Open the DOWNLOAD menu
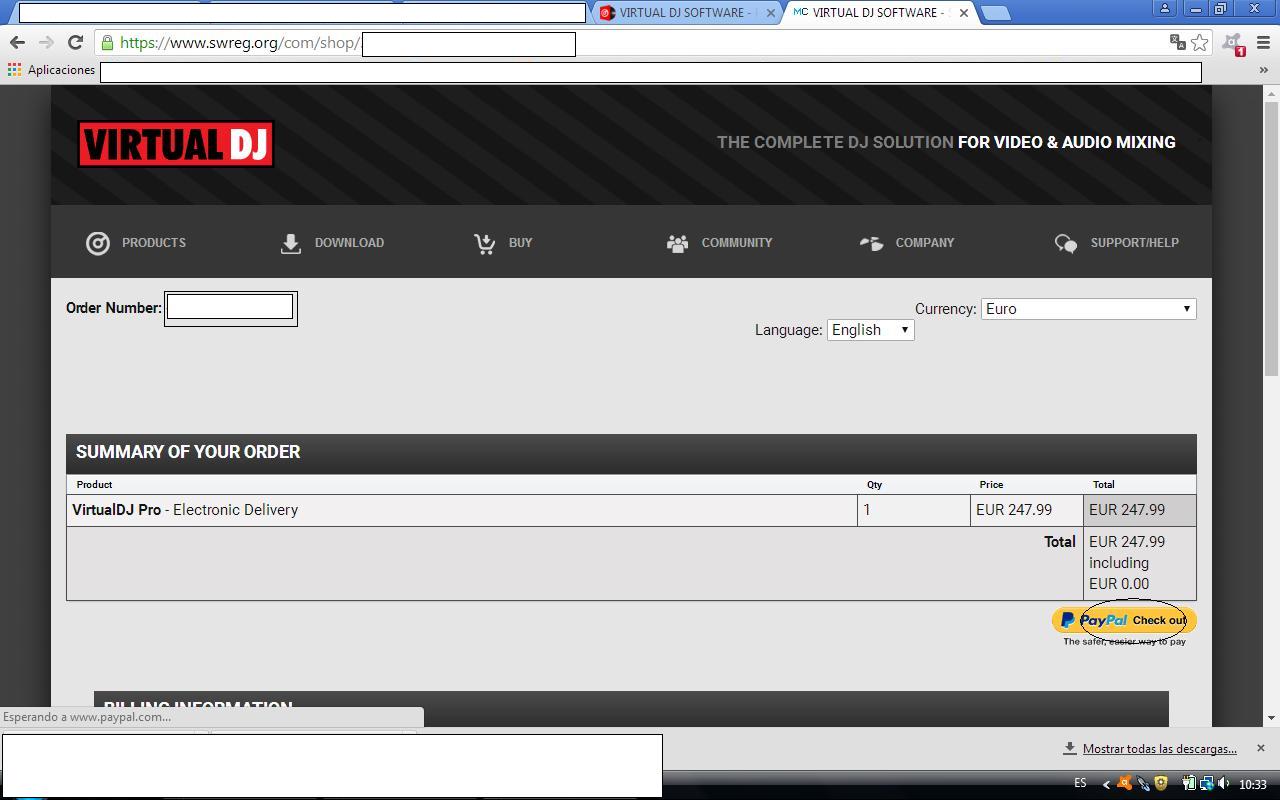 coord(331,243)
